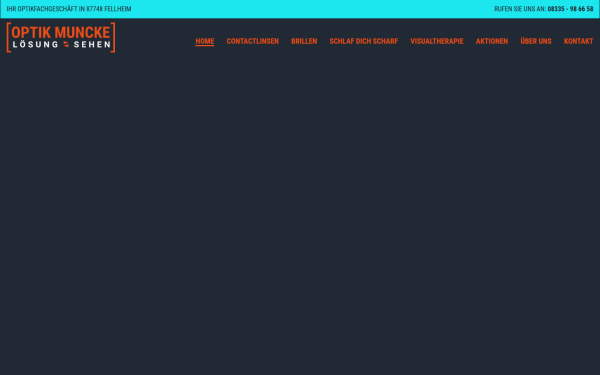Click the right orange bracket of the logo
The width and height of the screenshot is (600, 375).
point(113,38)
